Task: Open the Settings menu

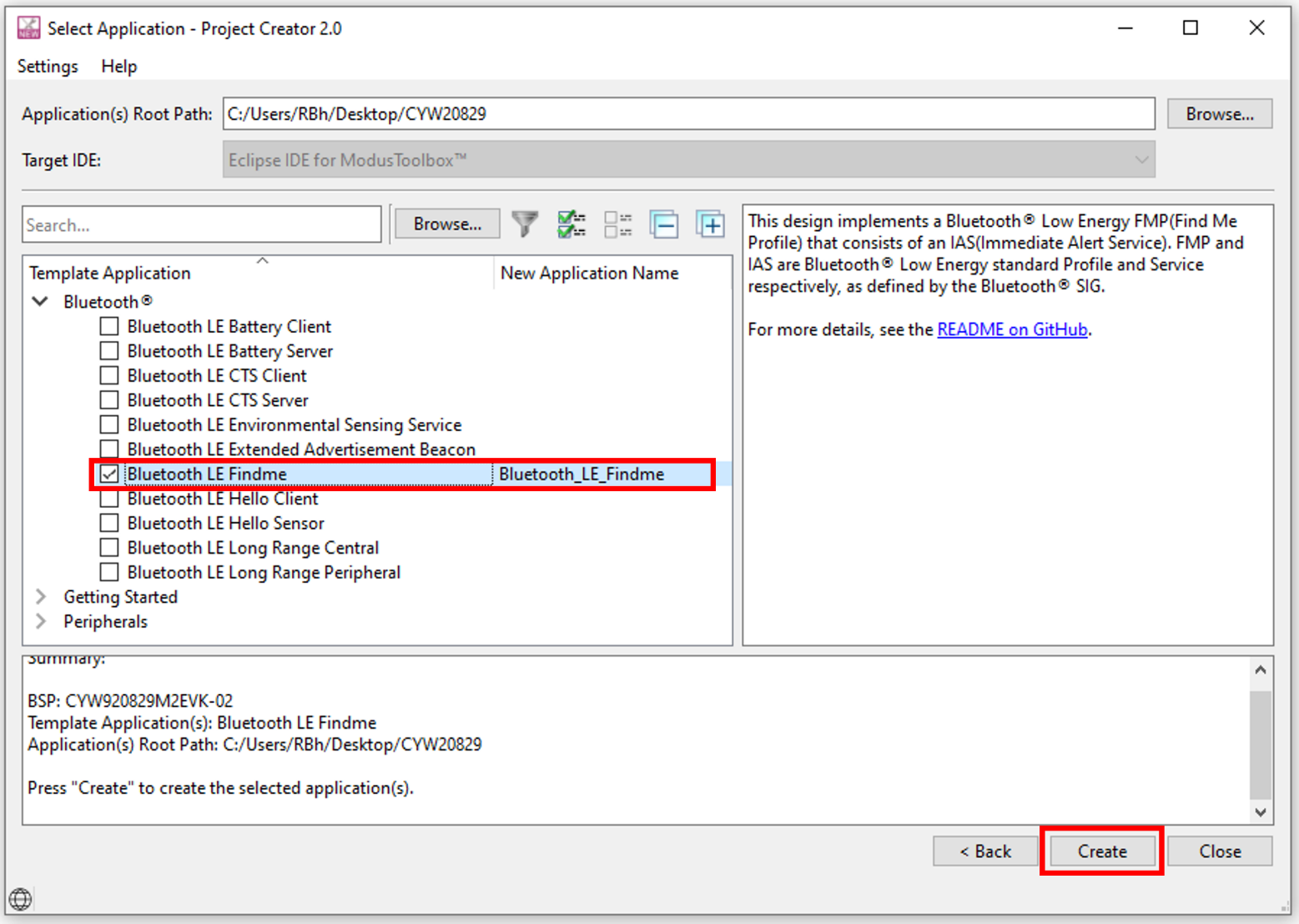Action: 48,66
